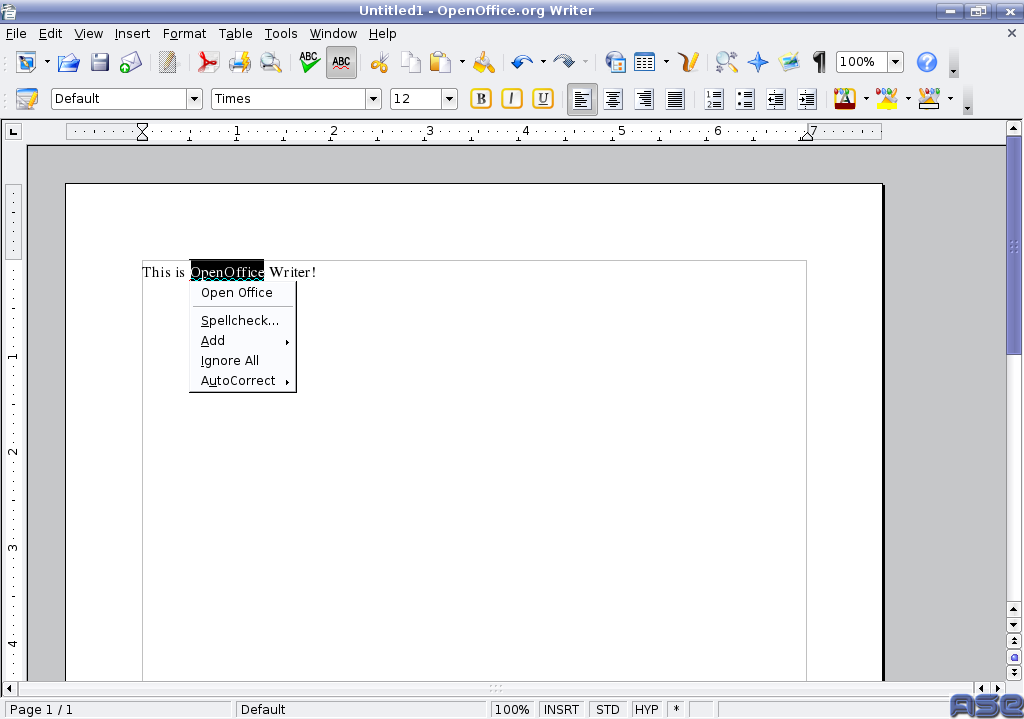Open OpenOffice Help question mark icon

coord(927,62)
